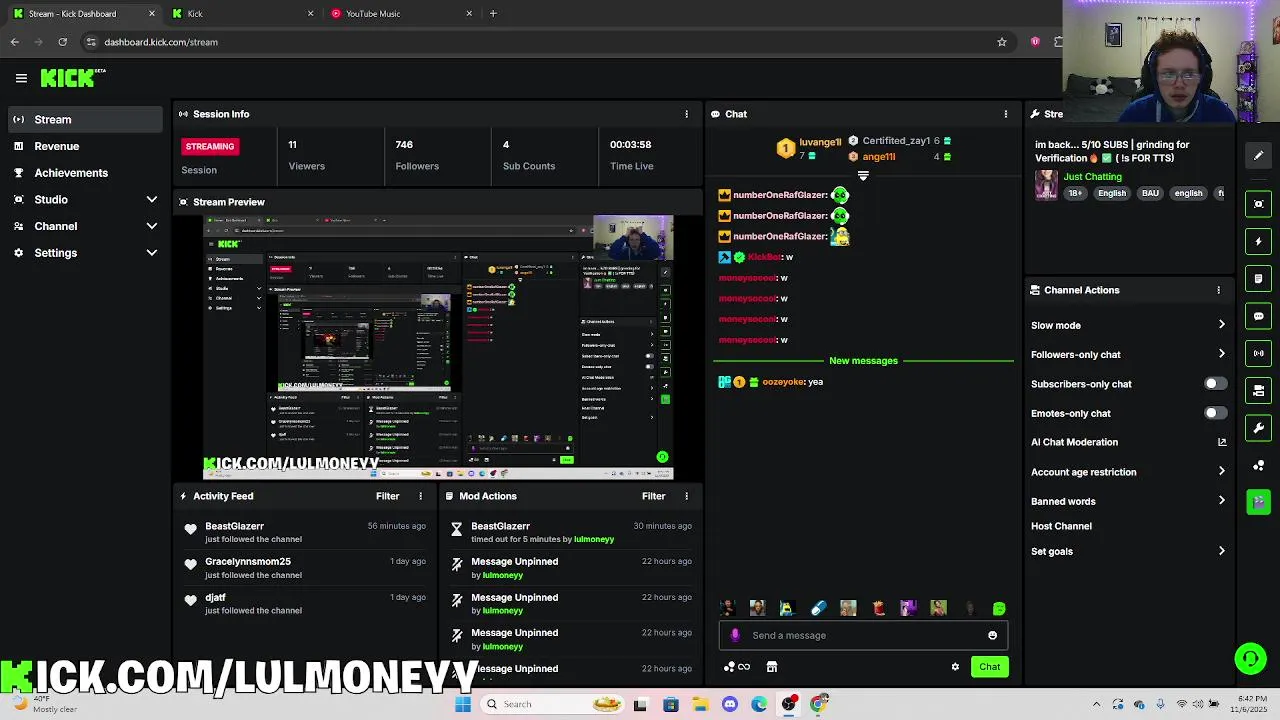The height and width of the screenshot is (720, 1280).
Task: Click the stream preview thumbnail
Action: click(x=438, y=348)
